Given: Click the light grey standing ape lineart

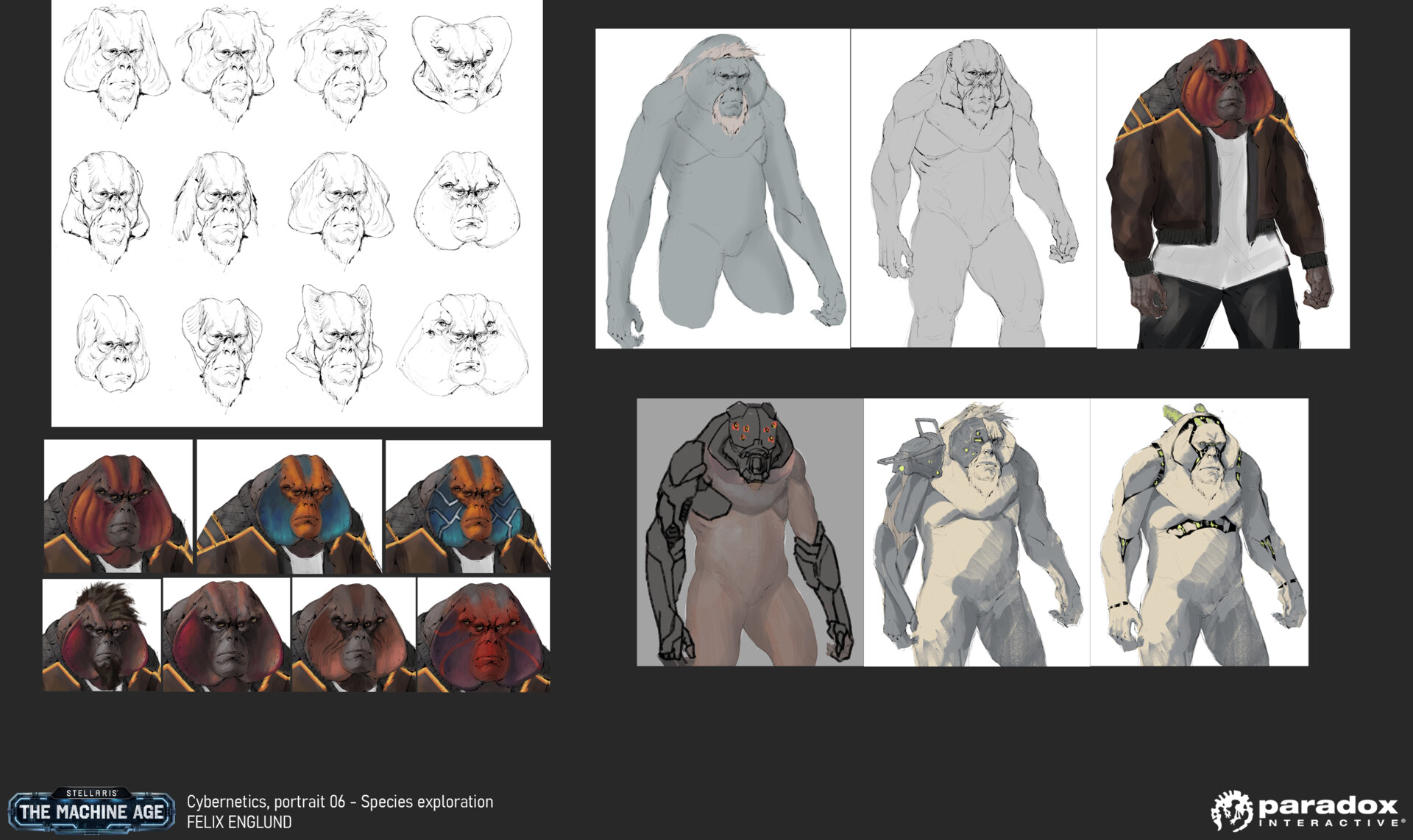Looking at the screenshot, I should pos(973,188).
